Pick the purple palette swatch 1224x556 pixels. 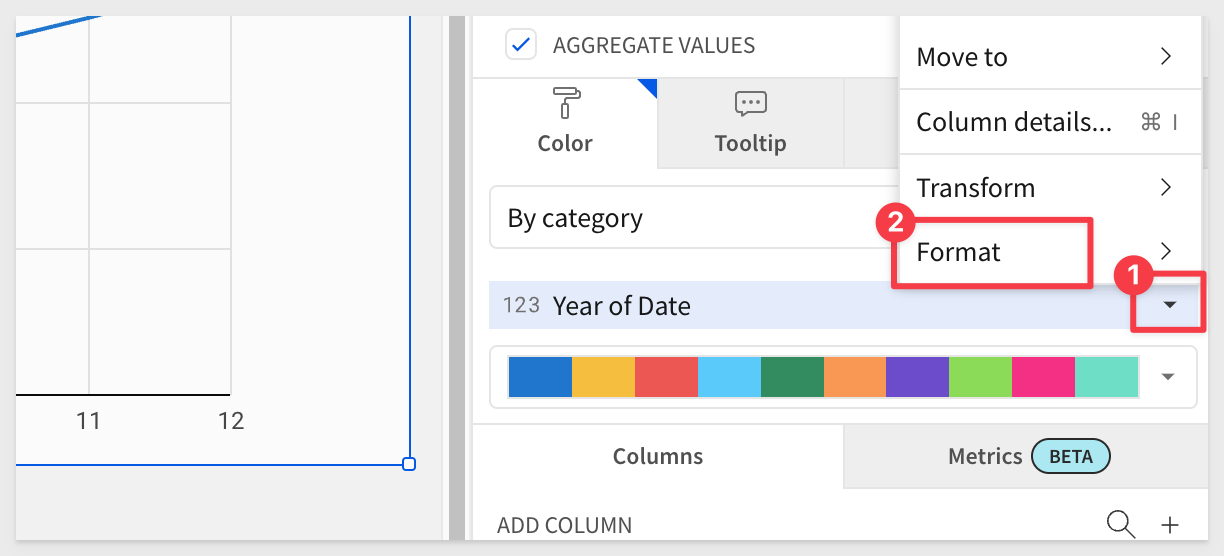(x=917, y=377)
